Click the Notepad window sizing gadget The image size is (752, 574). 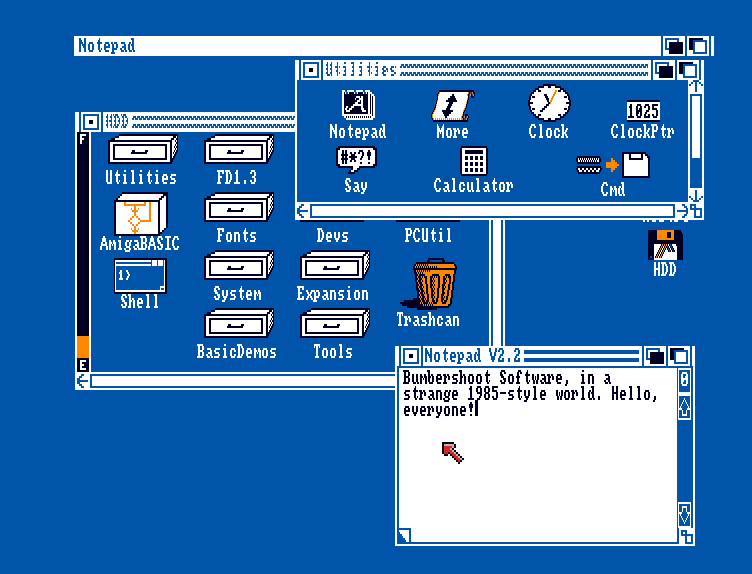[686, 536]
